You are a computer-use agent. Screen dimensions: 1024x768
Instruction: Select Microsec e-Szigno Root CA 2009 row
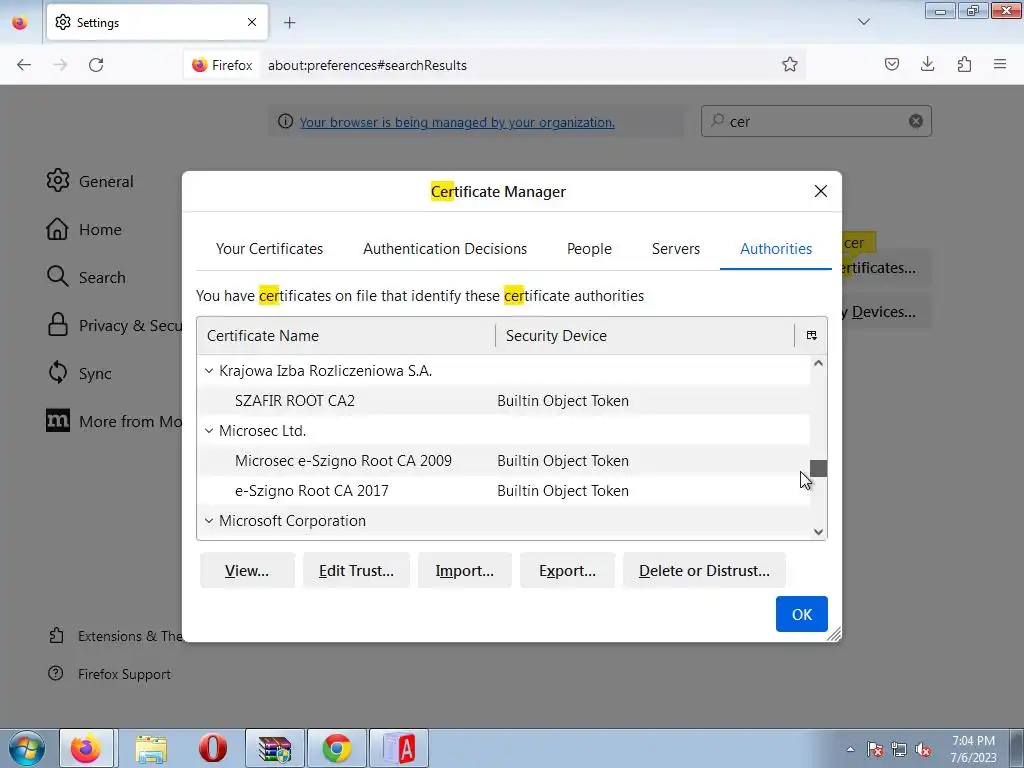pos(503,461)
